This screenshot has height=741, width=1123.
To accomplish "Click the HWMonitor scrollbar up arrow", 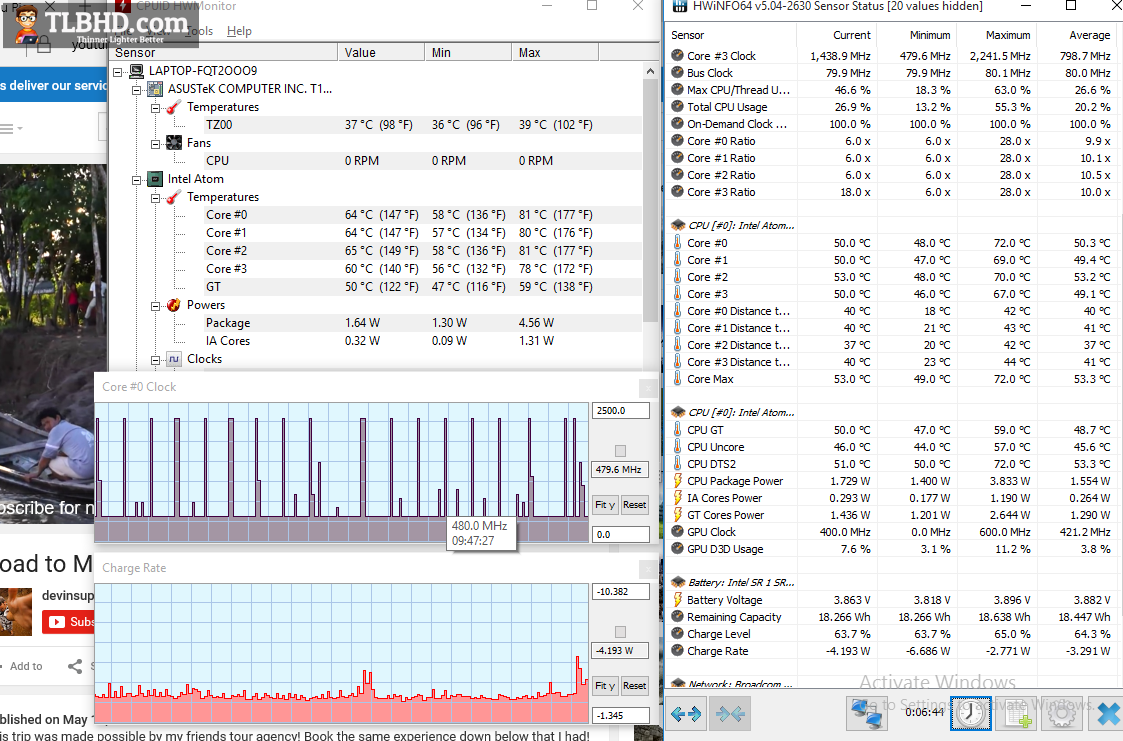I will click(x=650, y=72).
